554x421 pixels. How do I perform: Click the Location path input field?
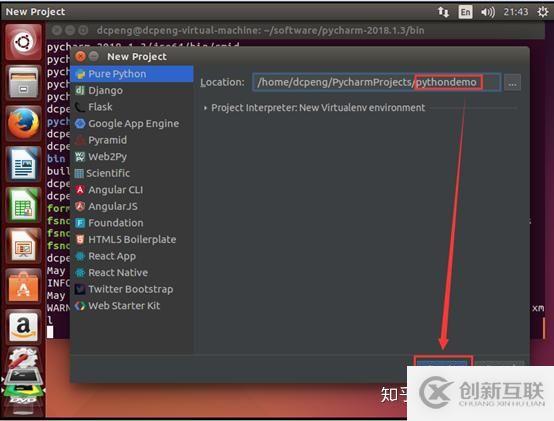click(377, 82)
